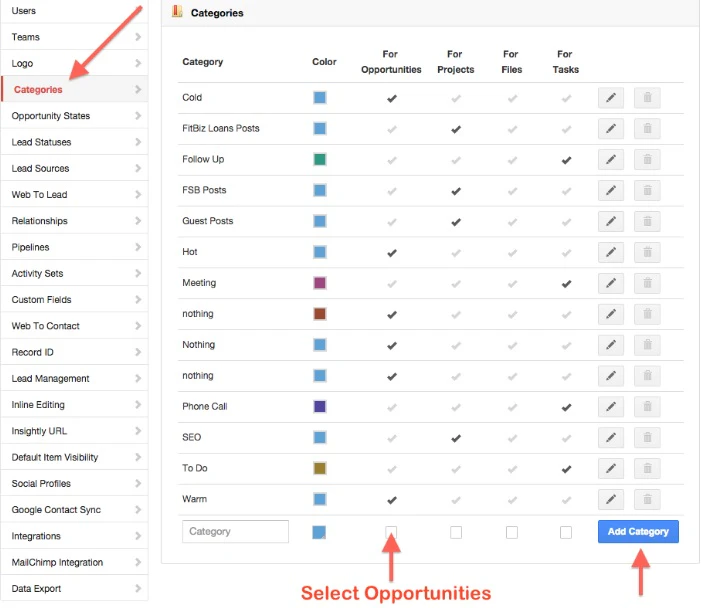Delete the Warm category
Viewport: 701px width, 608px height.
click(647, 499)
